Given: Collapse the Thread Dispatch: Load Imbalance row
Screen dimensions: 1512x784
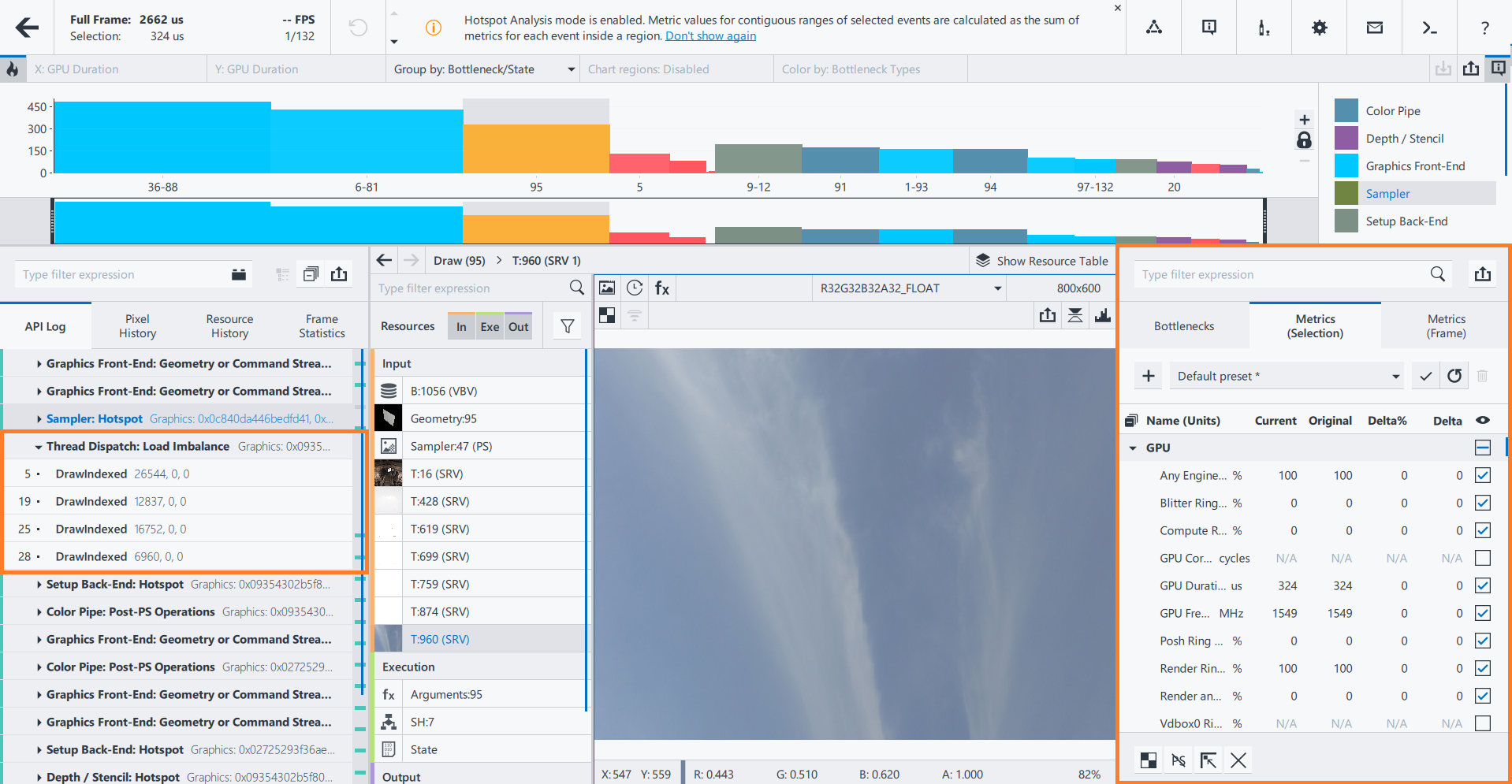Looking at the screenshot, I should 38,447.
